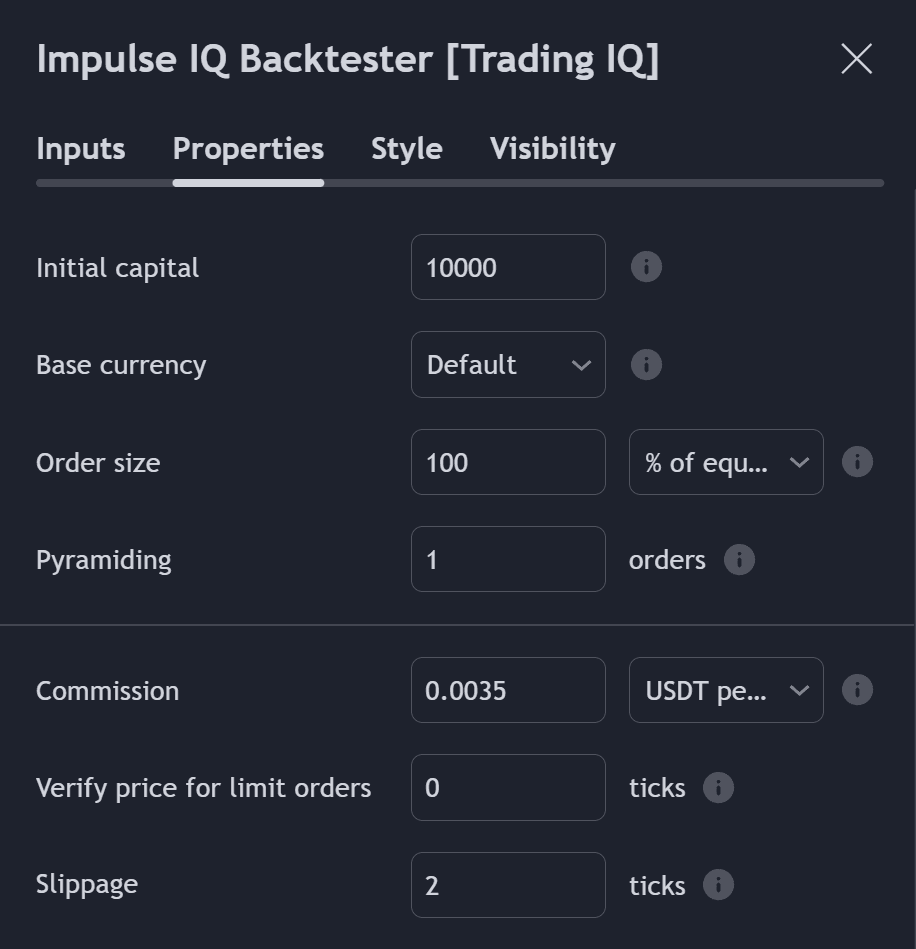
Task: Click info icon for Verify price for limit orders
Action: click(718, 787)
